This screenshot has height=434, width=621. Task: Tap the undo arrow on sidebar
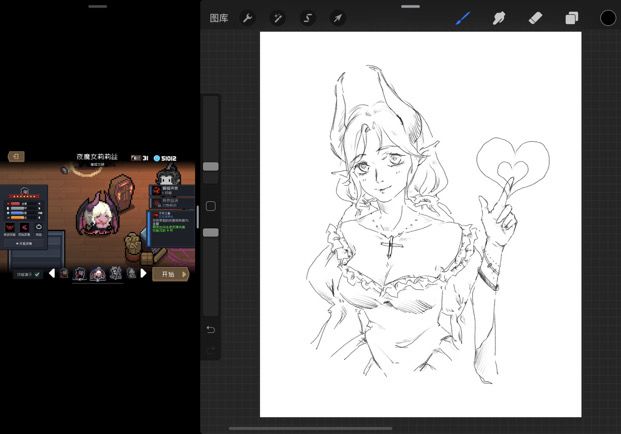[x=211, y=329]
